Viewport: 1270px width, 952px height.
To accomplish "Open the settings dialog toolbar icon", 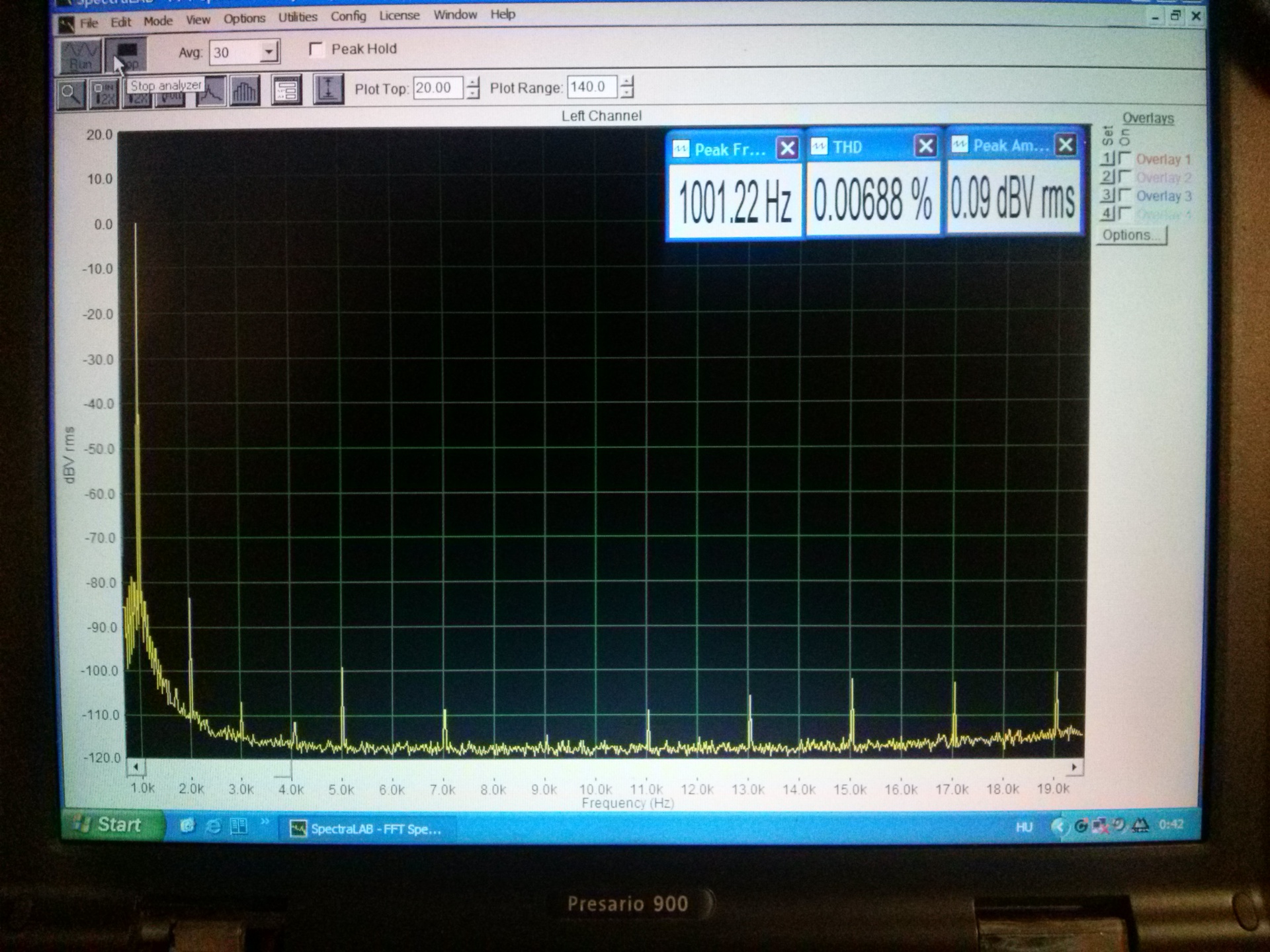I will click(x=286, y=91).
